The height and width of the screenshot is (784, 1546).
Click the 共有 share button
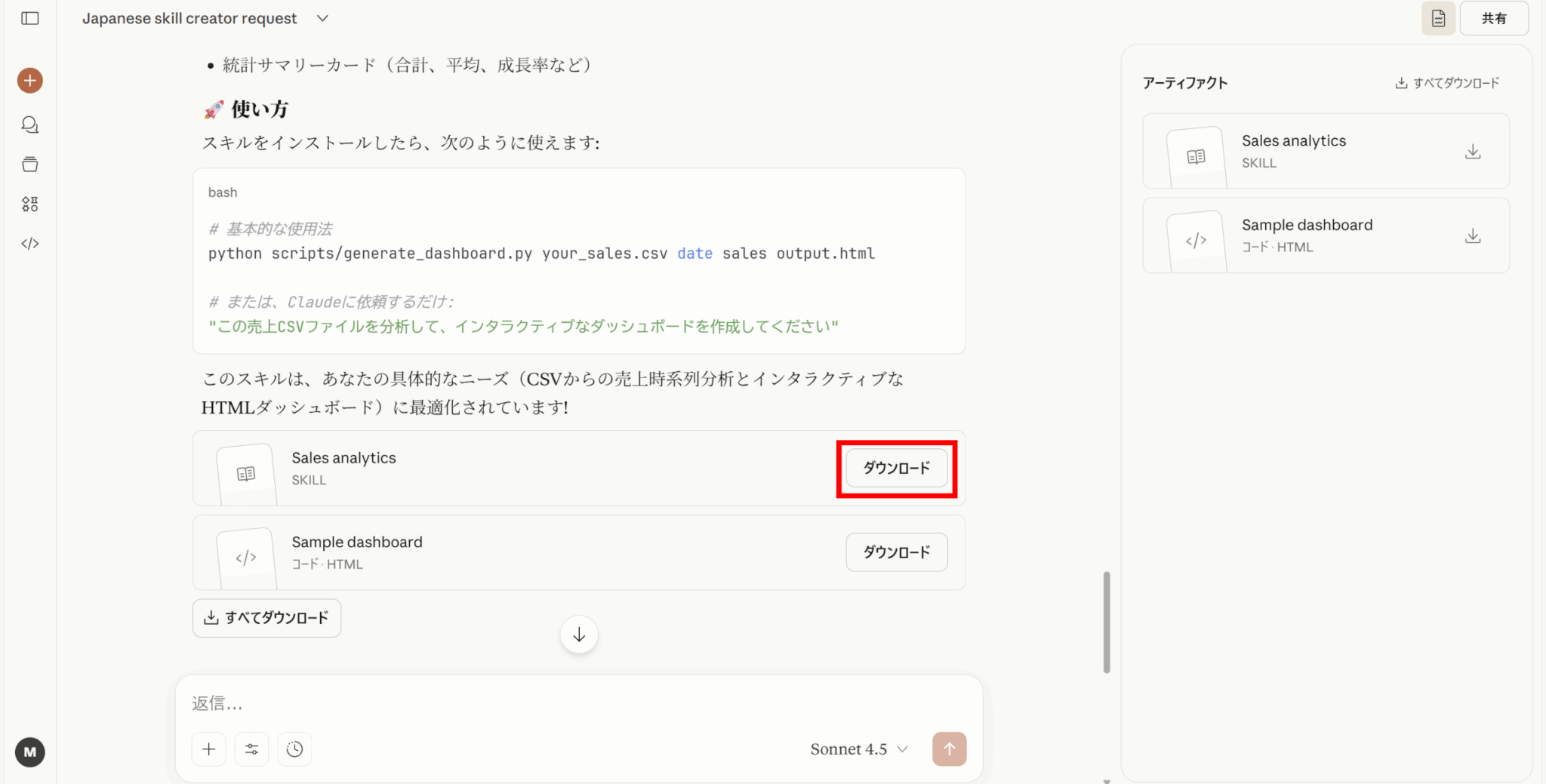(x=1493, y=18)
